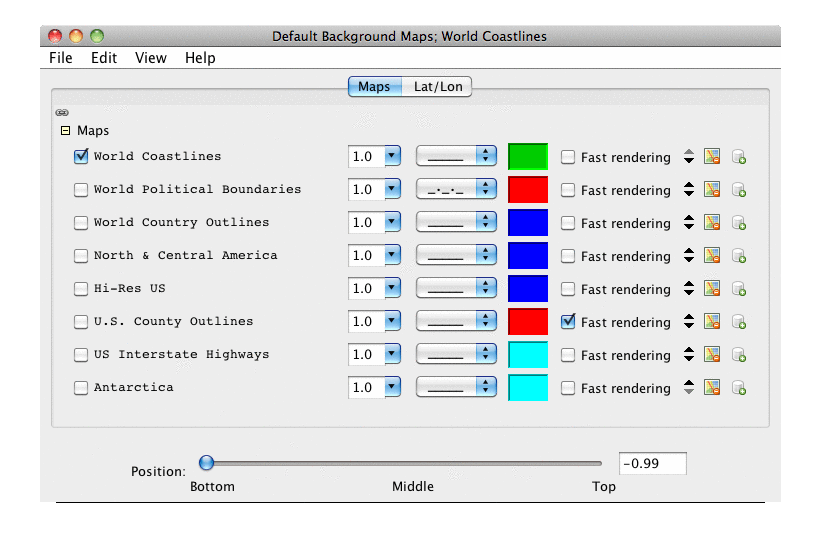
Task: Uncheck the World Coastlines checkbox
Action: click(81, 156)
